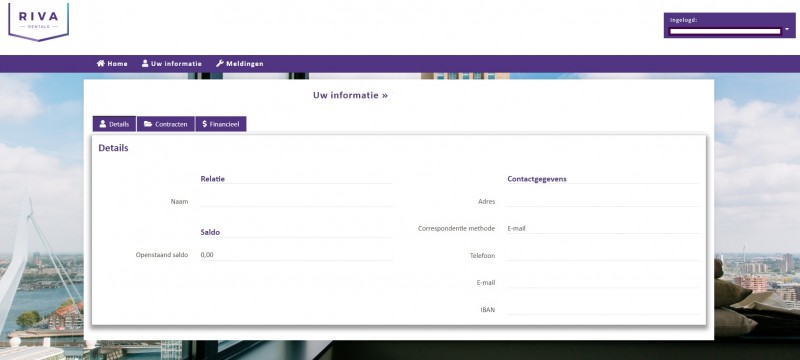Open the Uw informatie navigation item

pyautogui.click(x=171, y=64)
